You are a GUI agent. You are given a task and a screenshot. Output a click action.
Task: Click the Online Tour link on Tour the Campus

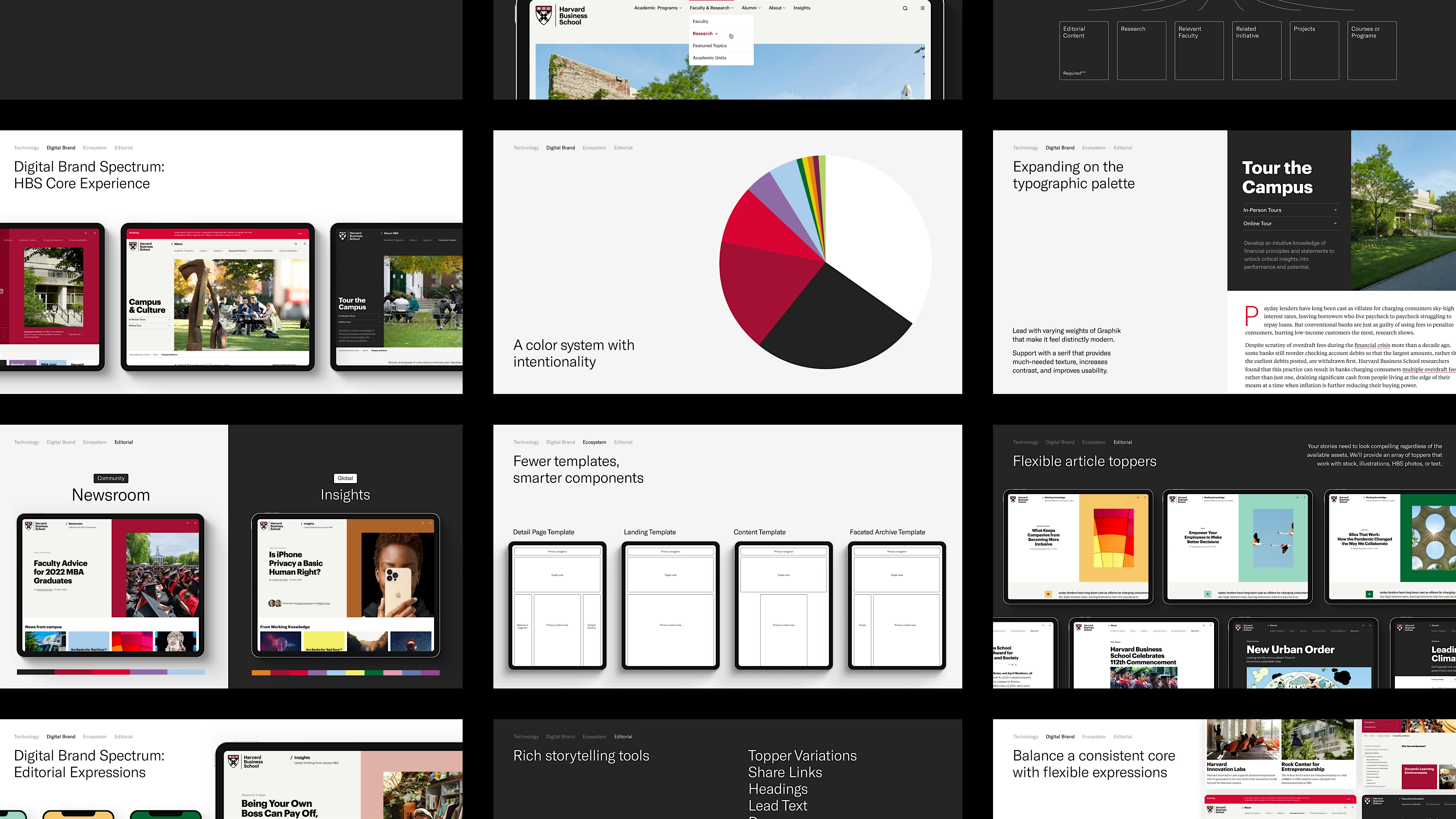1258,224
